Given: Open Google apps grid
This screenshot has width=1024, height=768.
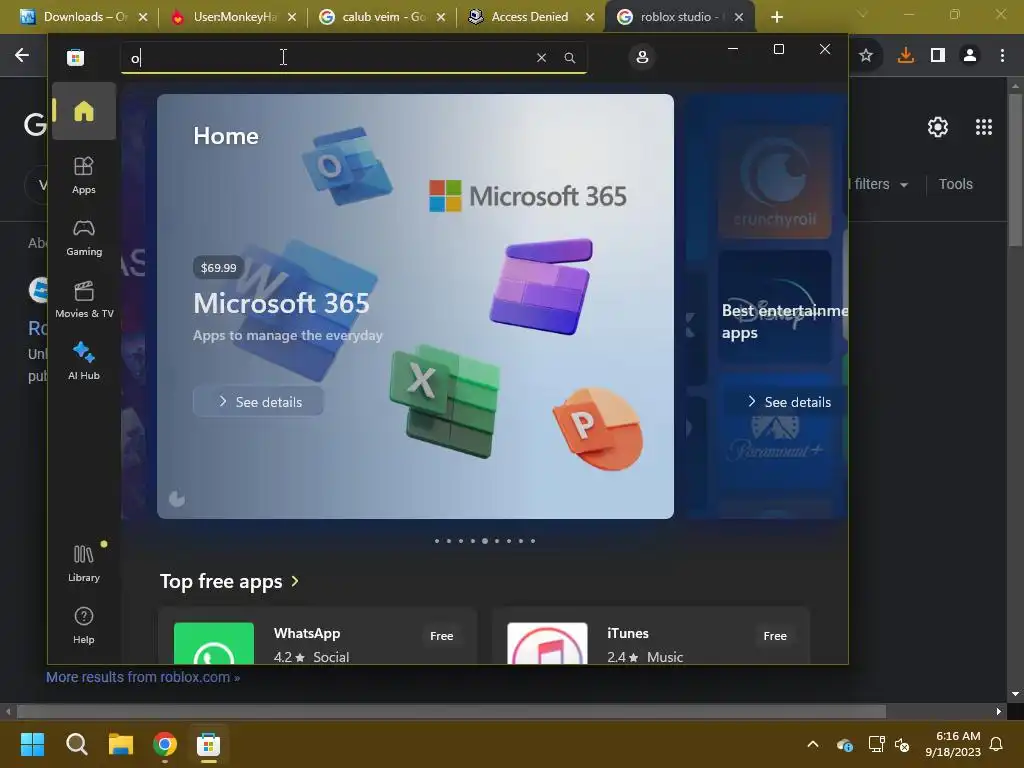Looking at the screenshot, I should 984,127.
